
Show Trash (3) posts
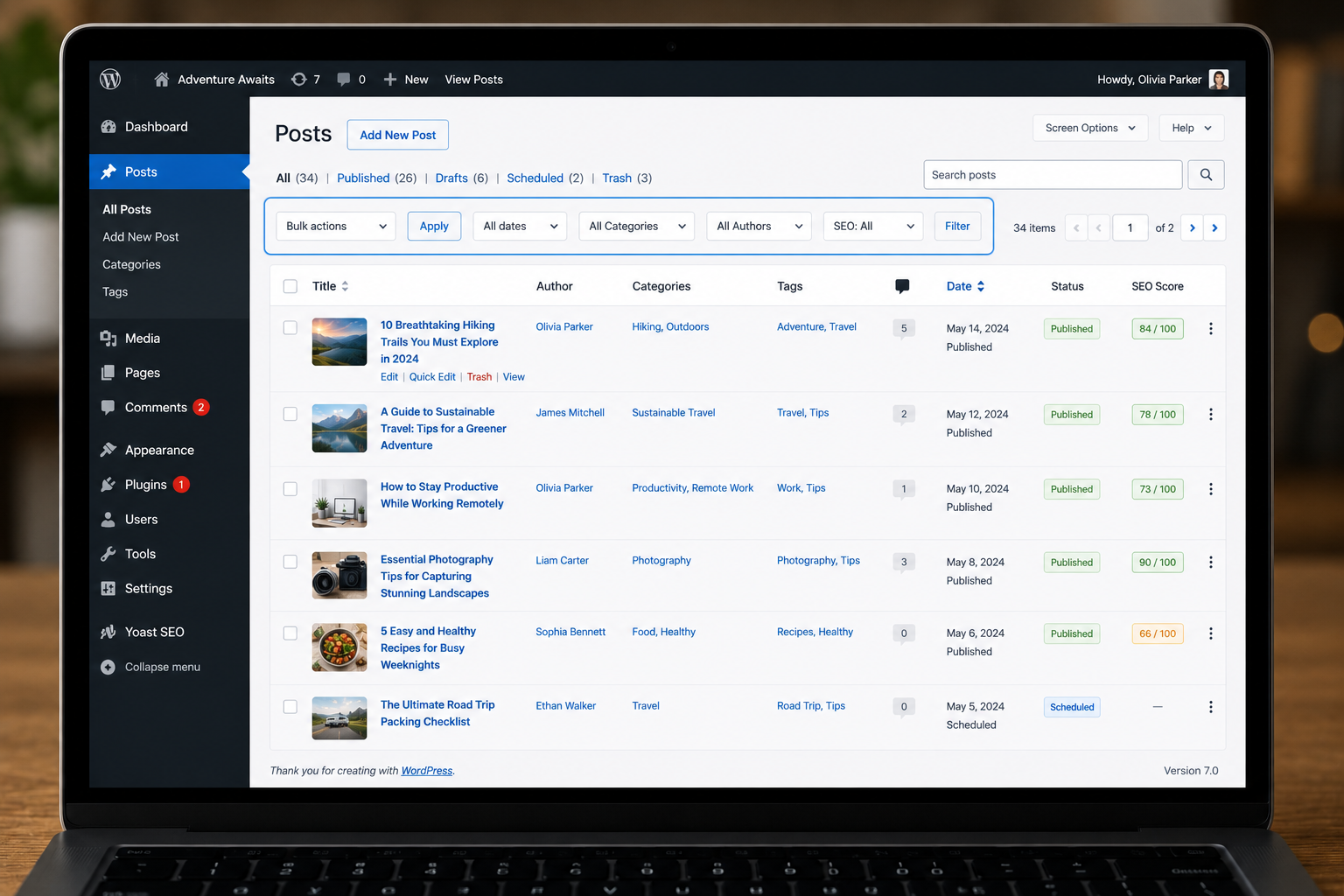click(x=626, y=178)
